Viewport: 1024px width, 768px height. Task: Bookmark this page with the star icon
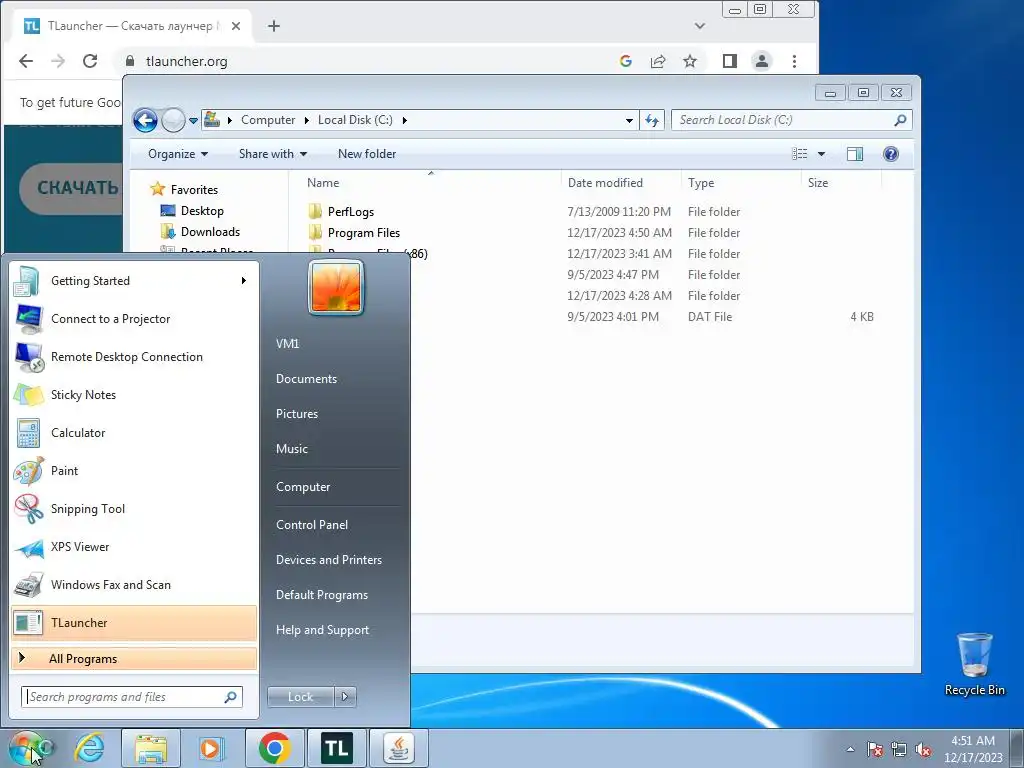click(690, 61)
